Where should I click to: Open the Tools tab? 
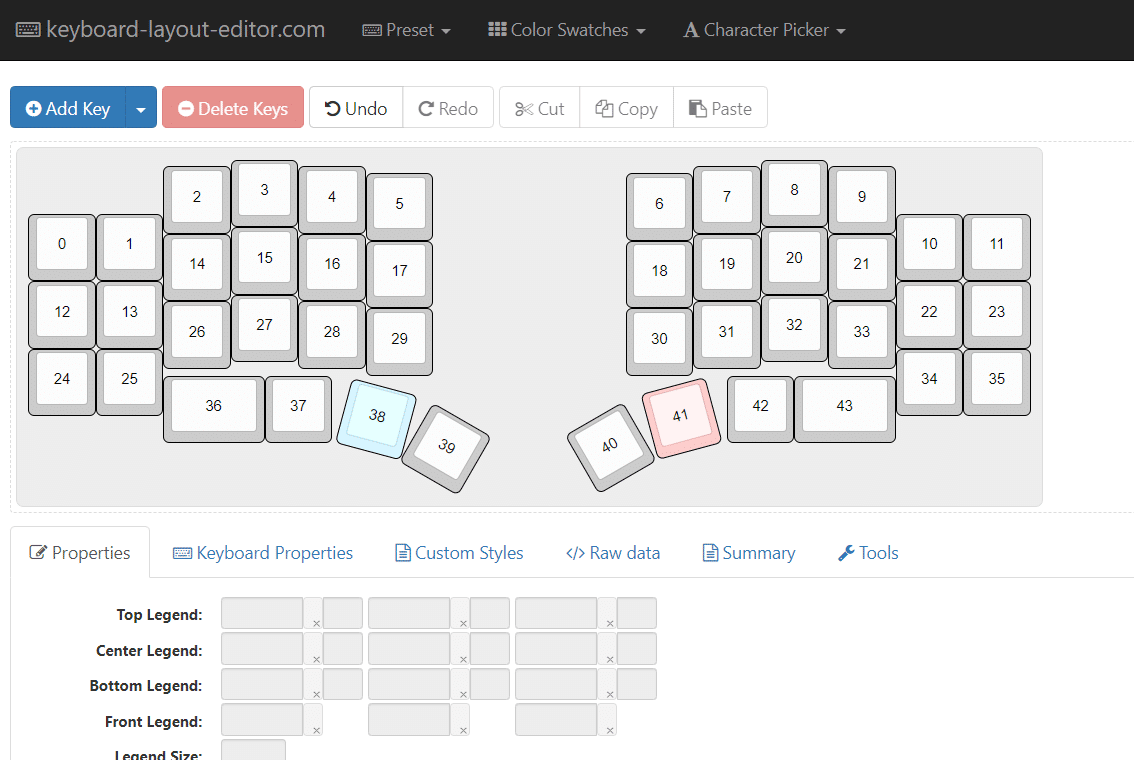click(x=868, y=552)
